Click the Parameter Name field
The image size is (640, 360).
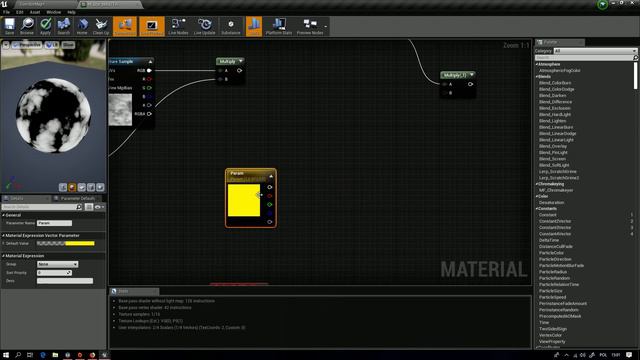click(x=54, y=223)
